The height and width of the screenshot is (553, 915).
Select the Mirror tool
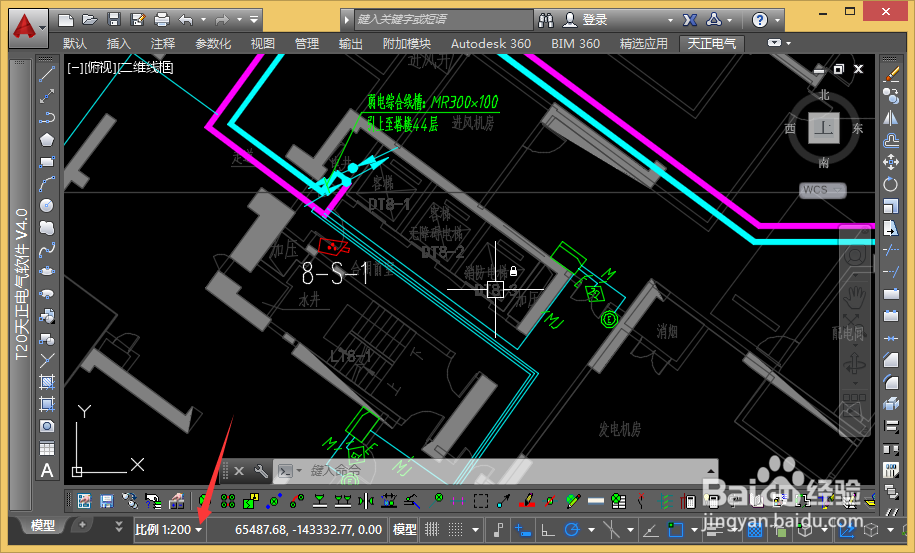[x=891, y=118]
